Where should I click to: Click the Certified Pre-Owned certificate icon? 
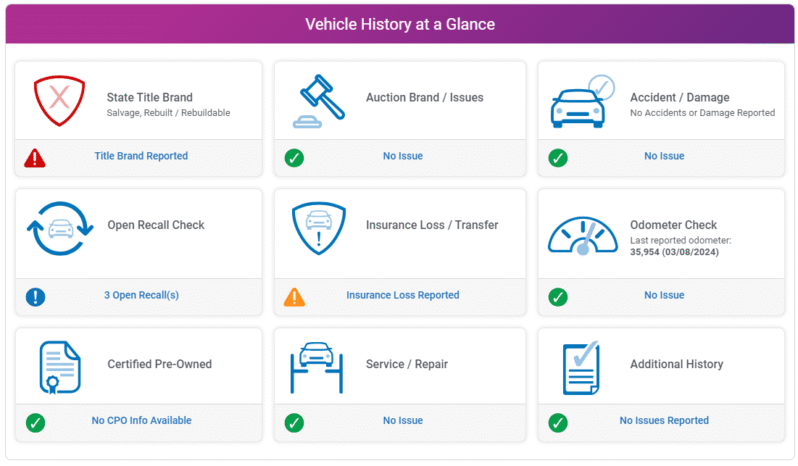(59, 366)
